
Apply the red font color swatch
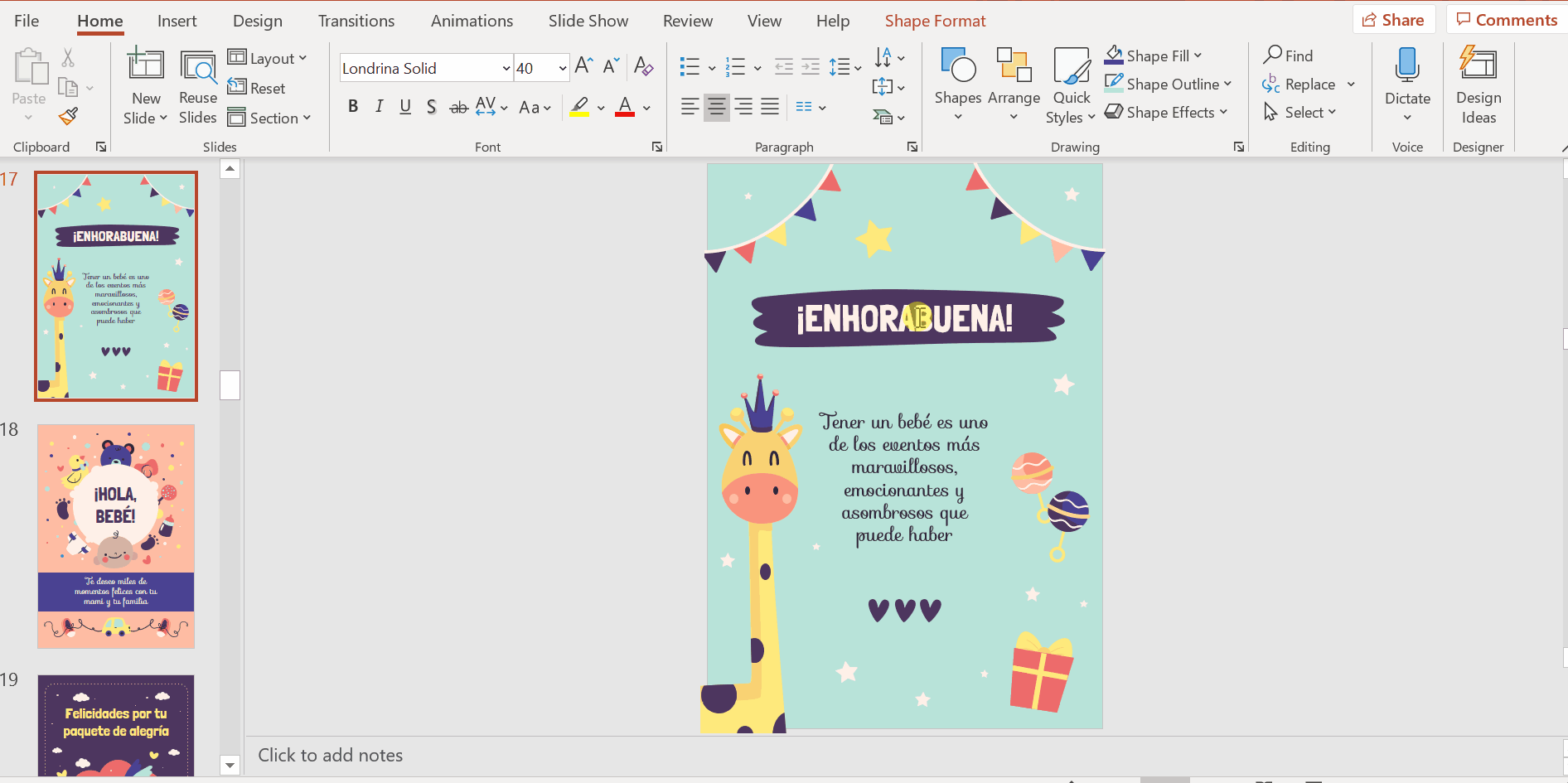pos(625,107)
